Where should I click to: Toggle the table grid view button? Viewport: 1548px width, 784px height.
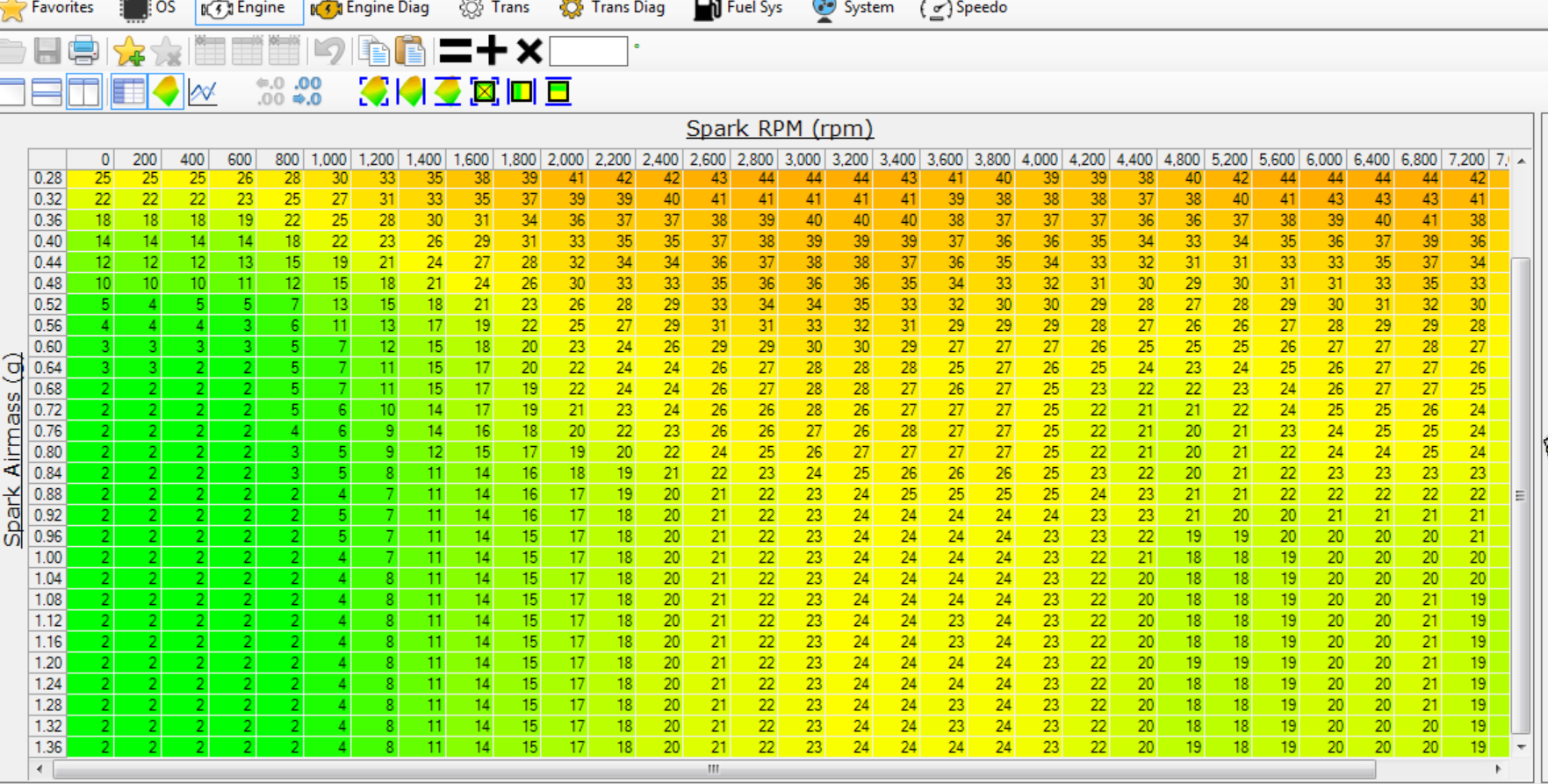point(129,91)
